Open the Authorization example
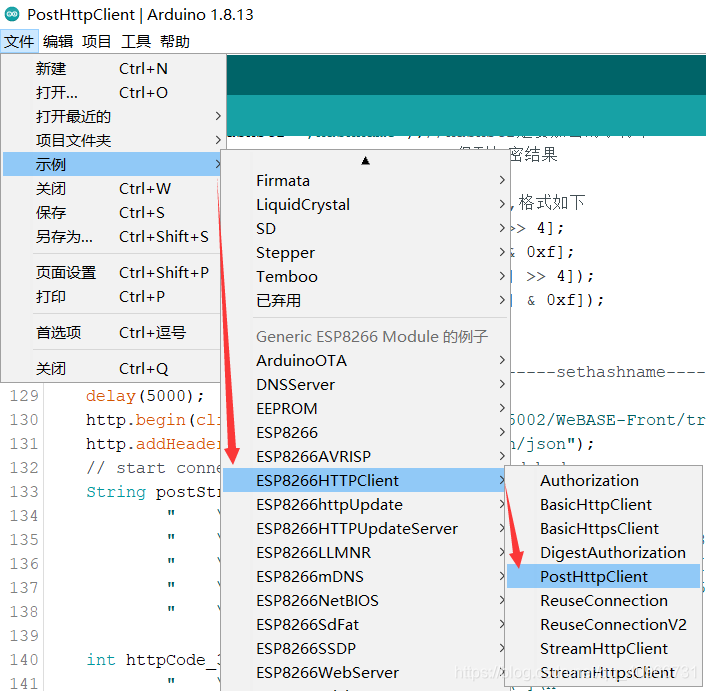Screen dimensions: 706x691 603,480
